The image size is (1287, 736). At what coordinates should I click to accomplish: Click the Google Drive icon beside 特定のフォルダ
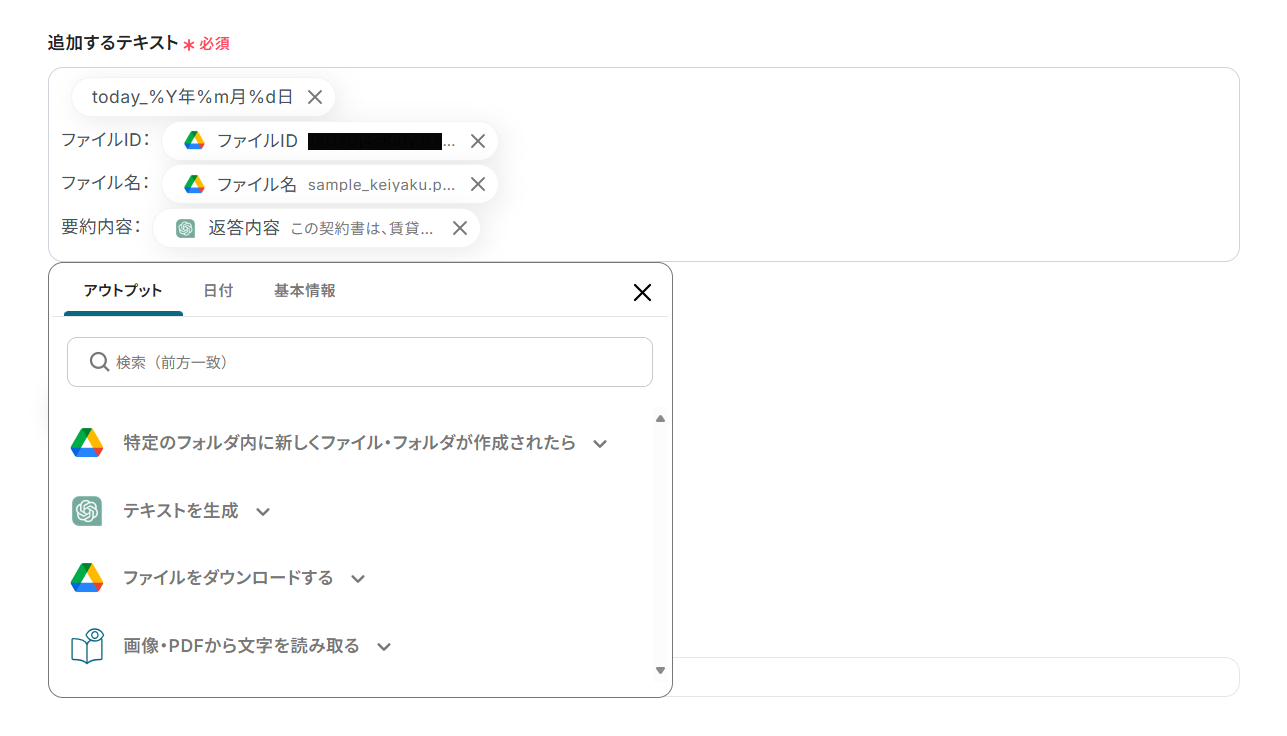[87, 443]
